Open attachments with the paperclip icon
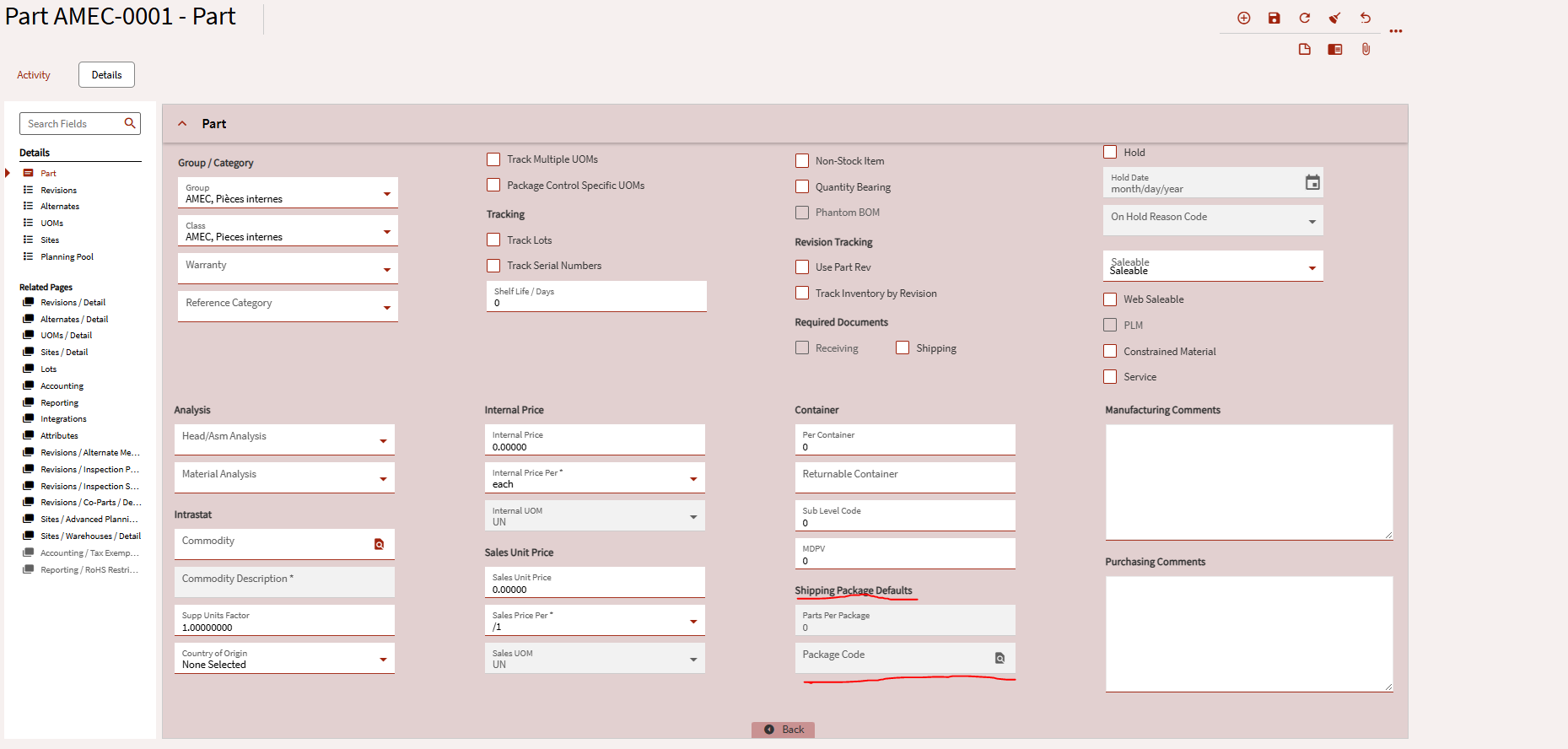The image size is (1568, 749). coord(1366,49)
